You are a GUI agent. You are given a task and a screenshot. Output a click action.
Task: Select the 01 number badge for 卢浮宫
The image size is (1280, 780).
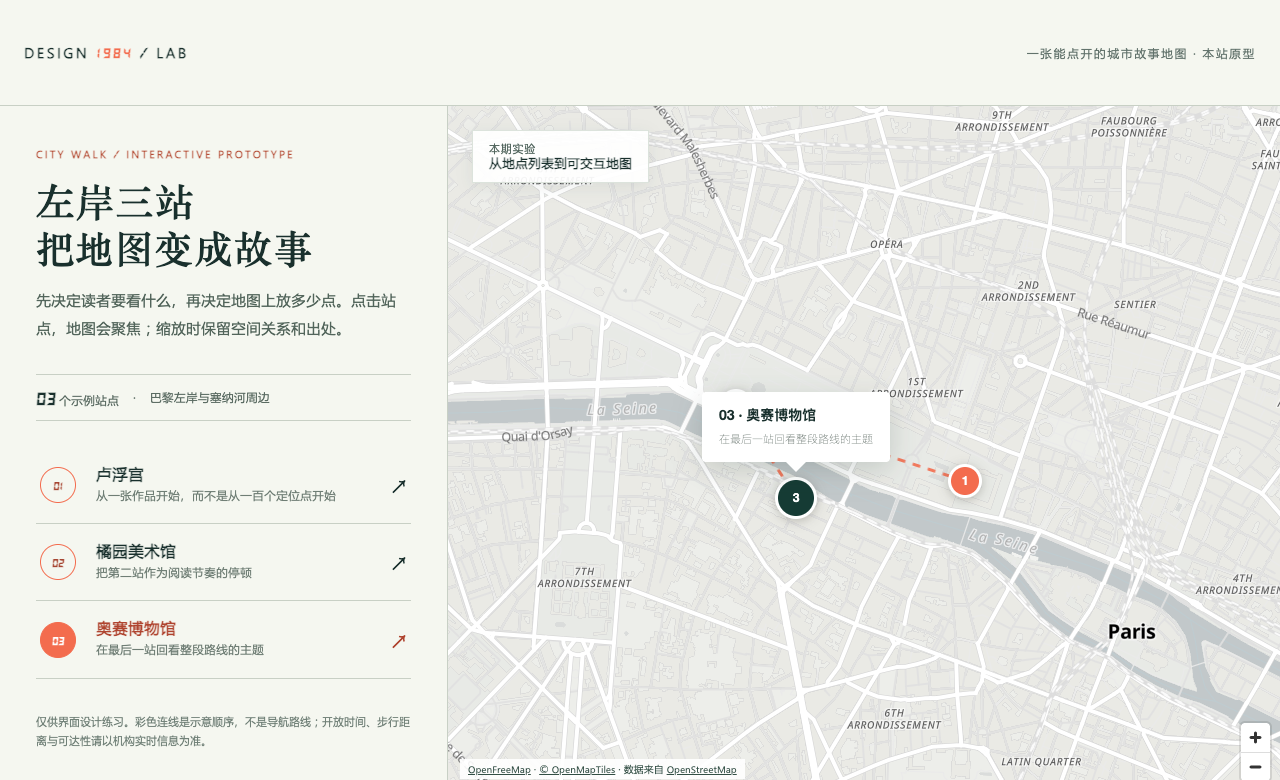coord(58,486)
